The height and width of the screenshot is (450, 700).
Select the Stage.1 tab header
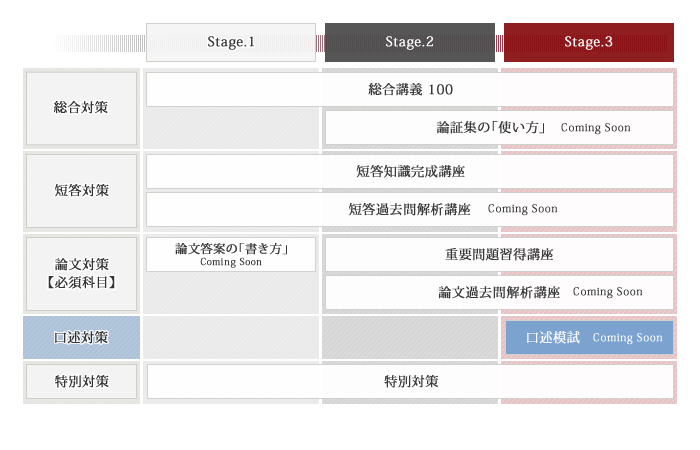231,42
